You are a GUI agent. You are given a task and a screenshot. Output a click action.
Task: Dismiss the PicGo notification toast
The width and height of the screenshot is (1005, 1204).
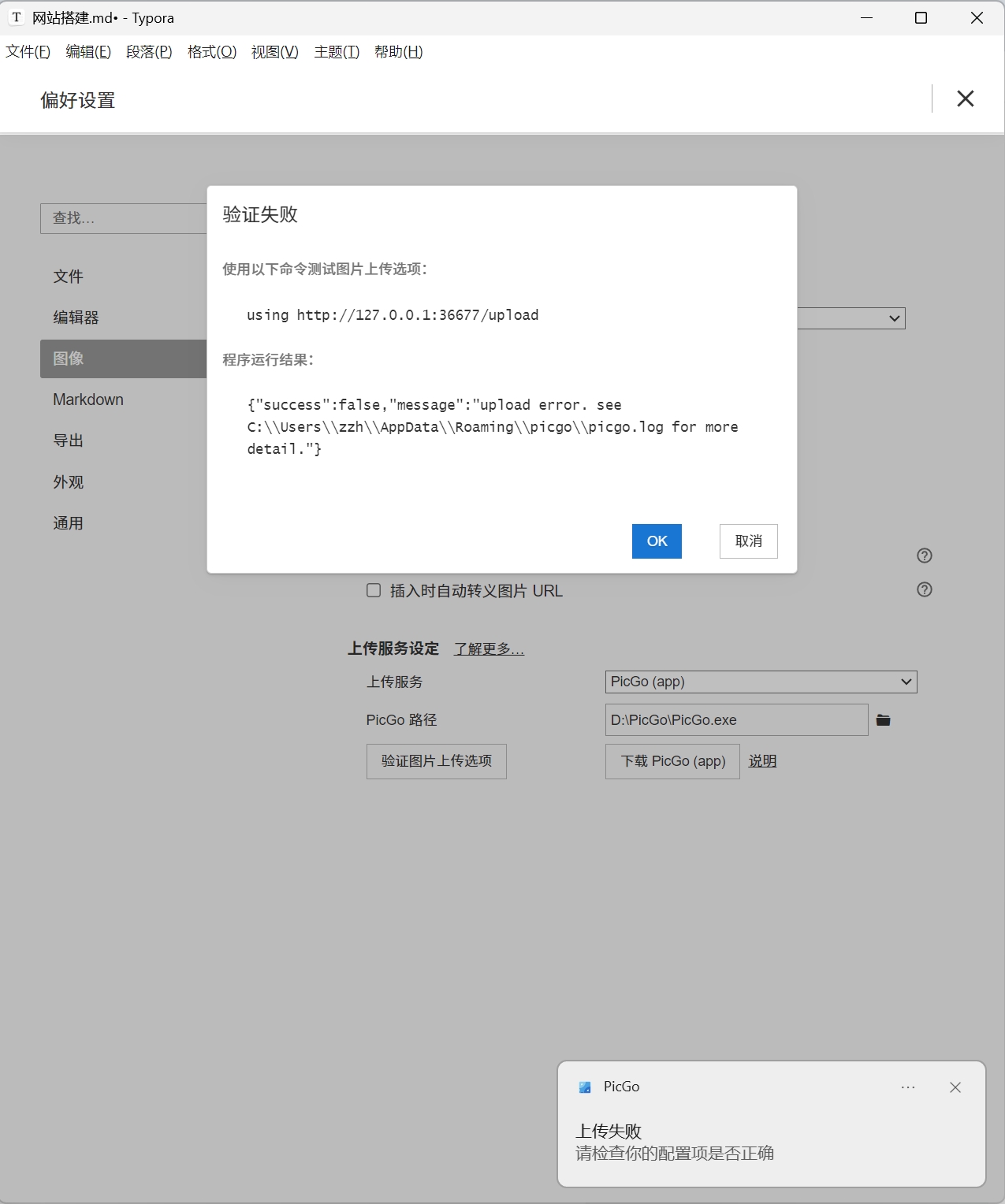(955, 1087)
